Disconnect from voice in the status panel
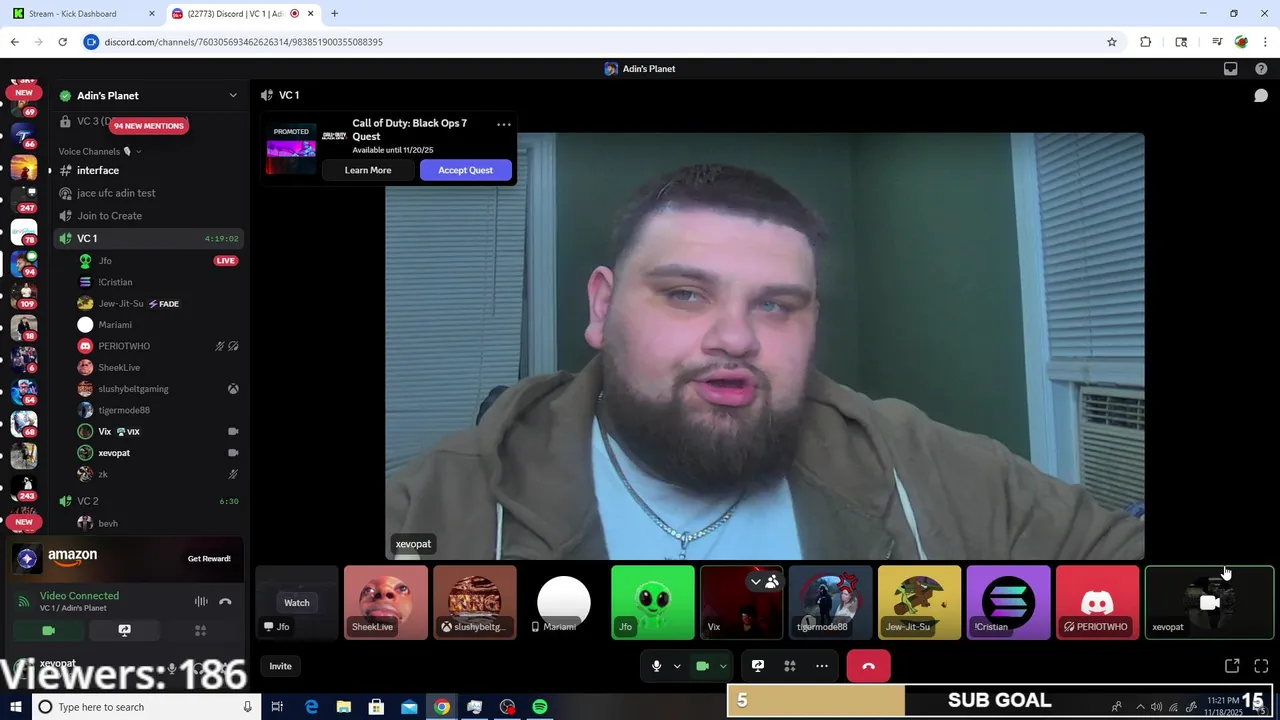Screen dimensions: 1280x720 [225, 601]
